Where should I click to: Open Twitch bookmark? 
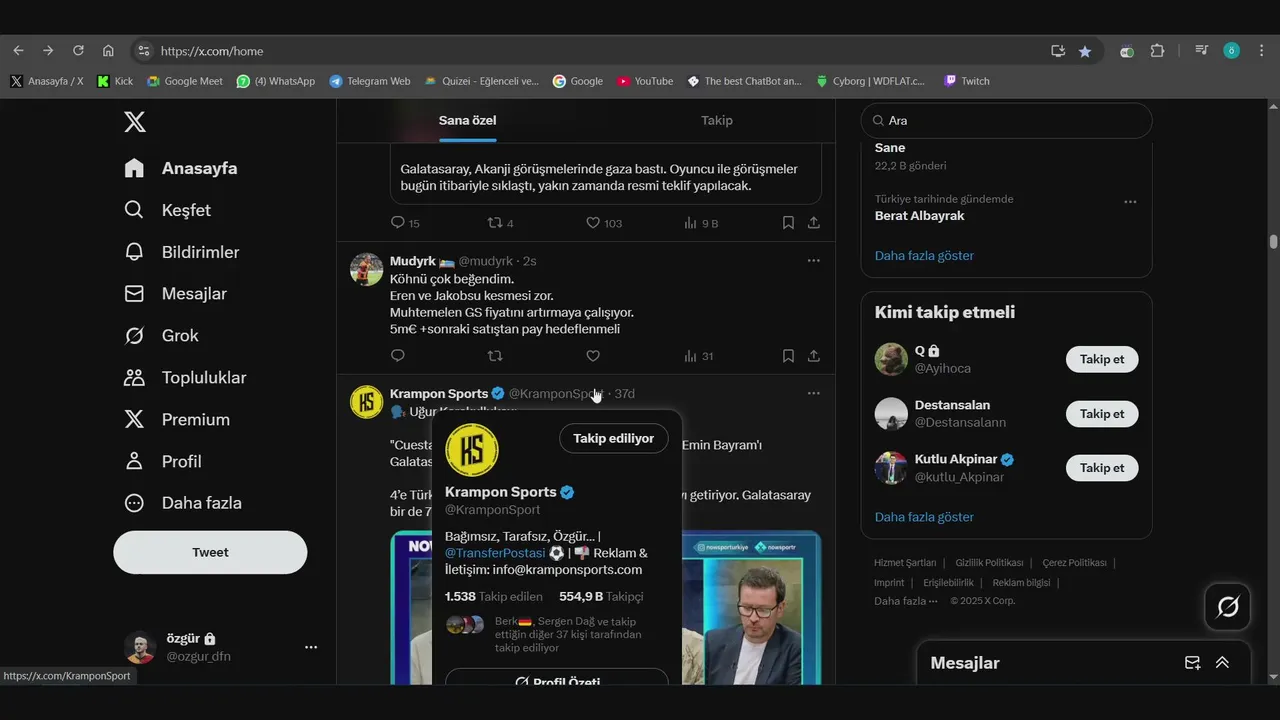pyautogui.click(x=967, y=81)
